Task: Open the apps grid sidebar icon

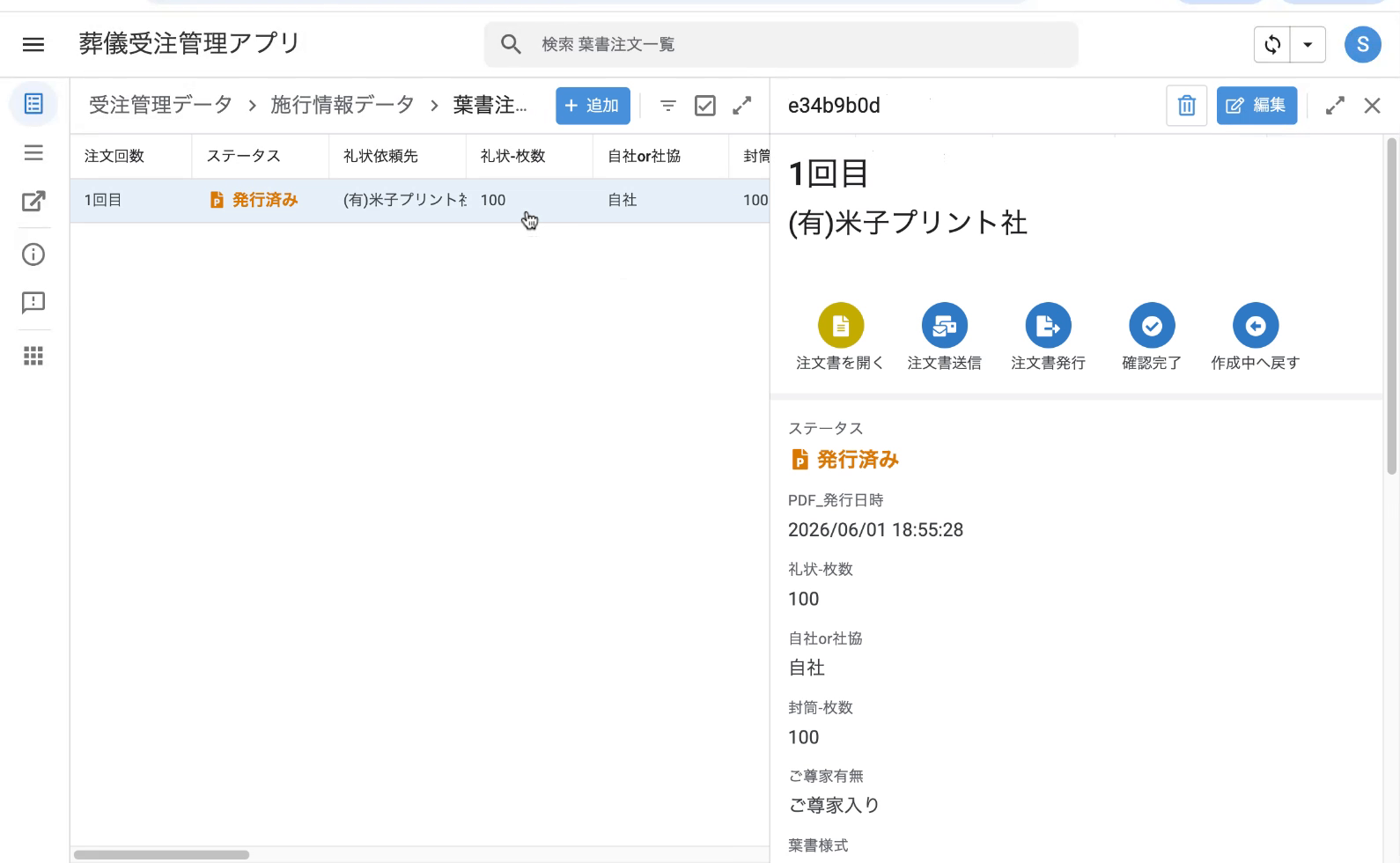Action: coord(33,356)
